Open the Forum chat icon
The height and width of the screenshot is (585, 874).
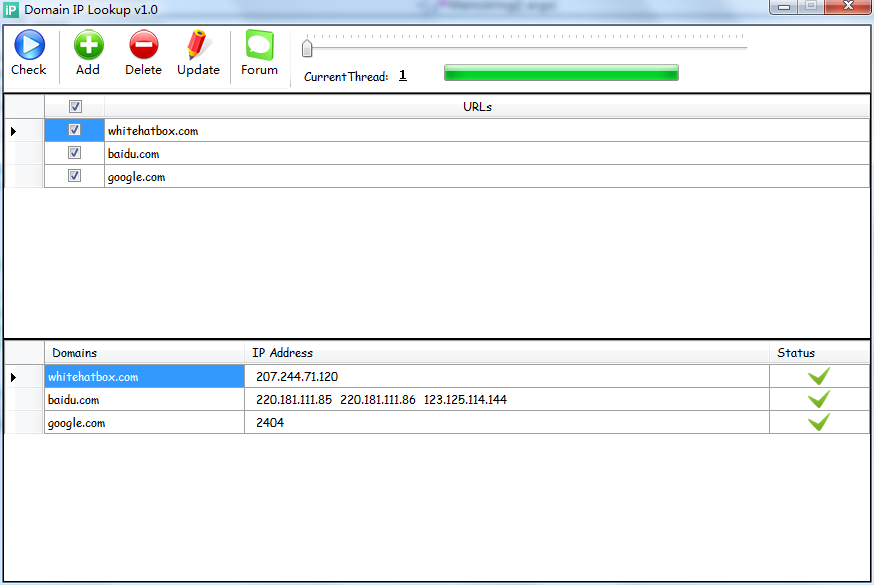[x=259, y=45]
